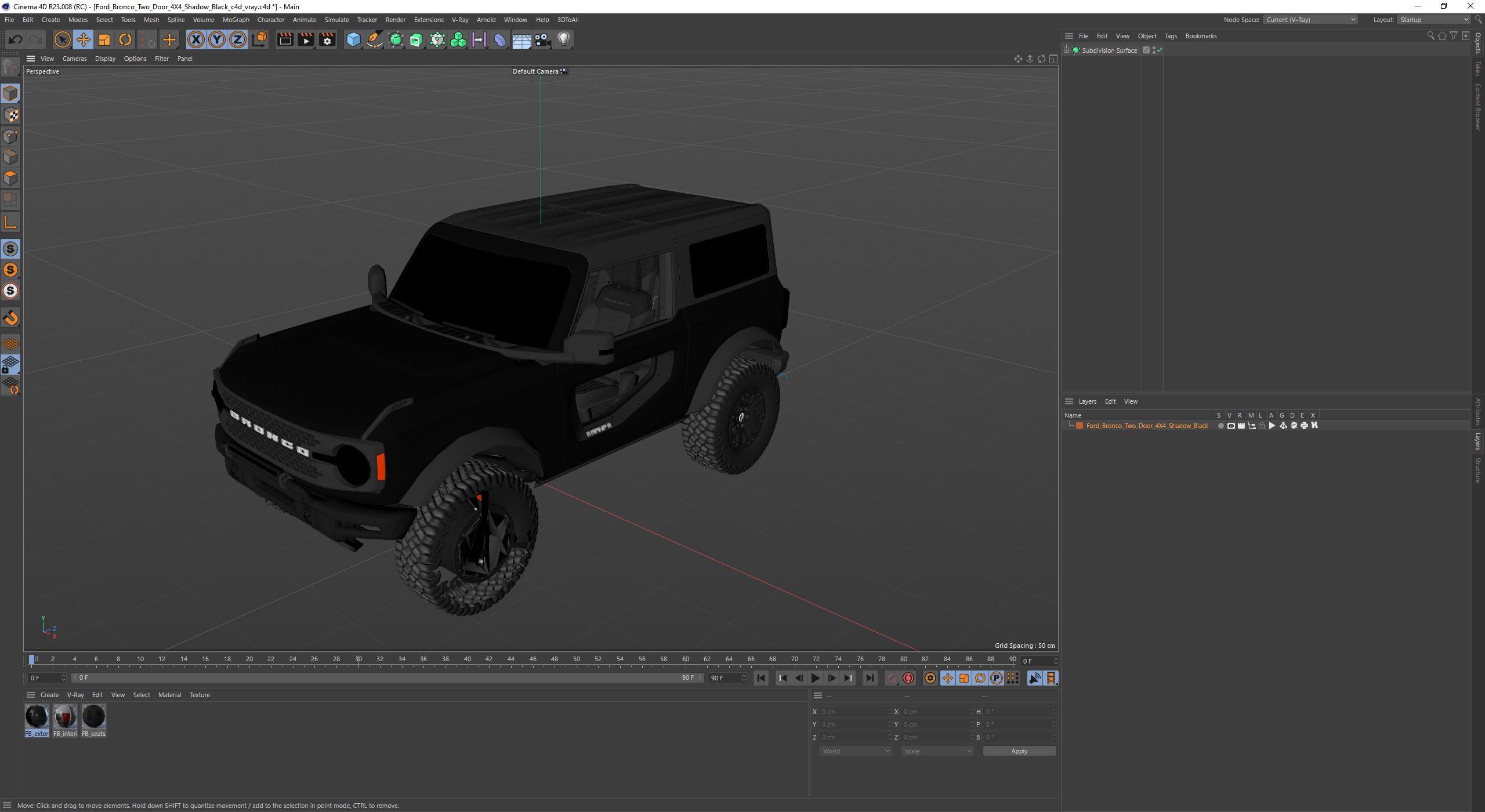Switch to Texture mode in left sidebar
Image resolution: width=1485 pixels, height=812 pixels.
point(10,115)
